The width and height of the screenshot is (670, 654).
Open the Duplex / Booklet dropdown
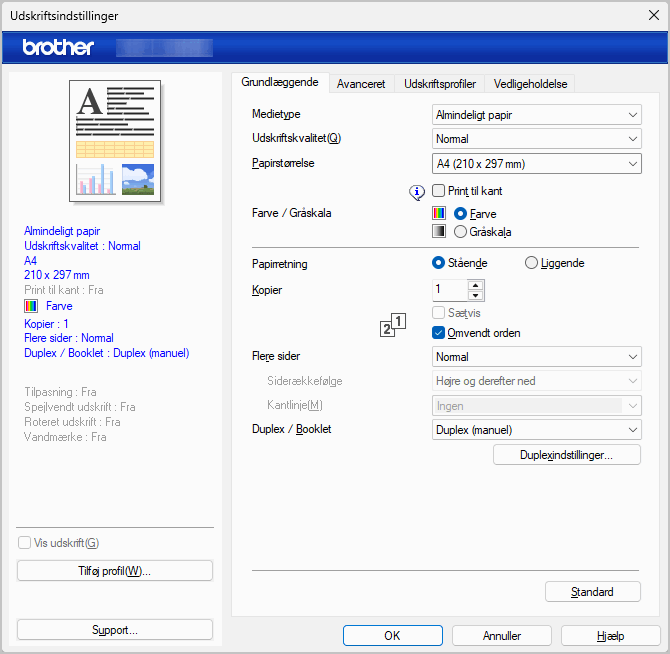[x=536, y=429]
